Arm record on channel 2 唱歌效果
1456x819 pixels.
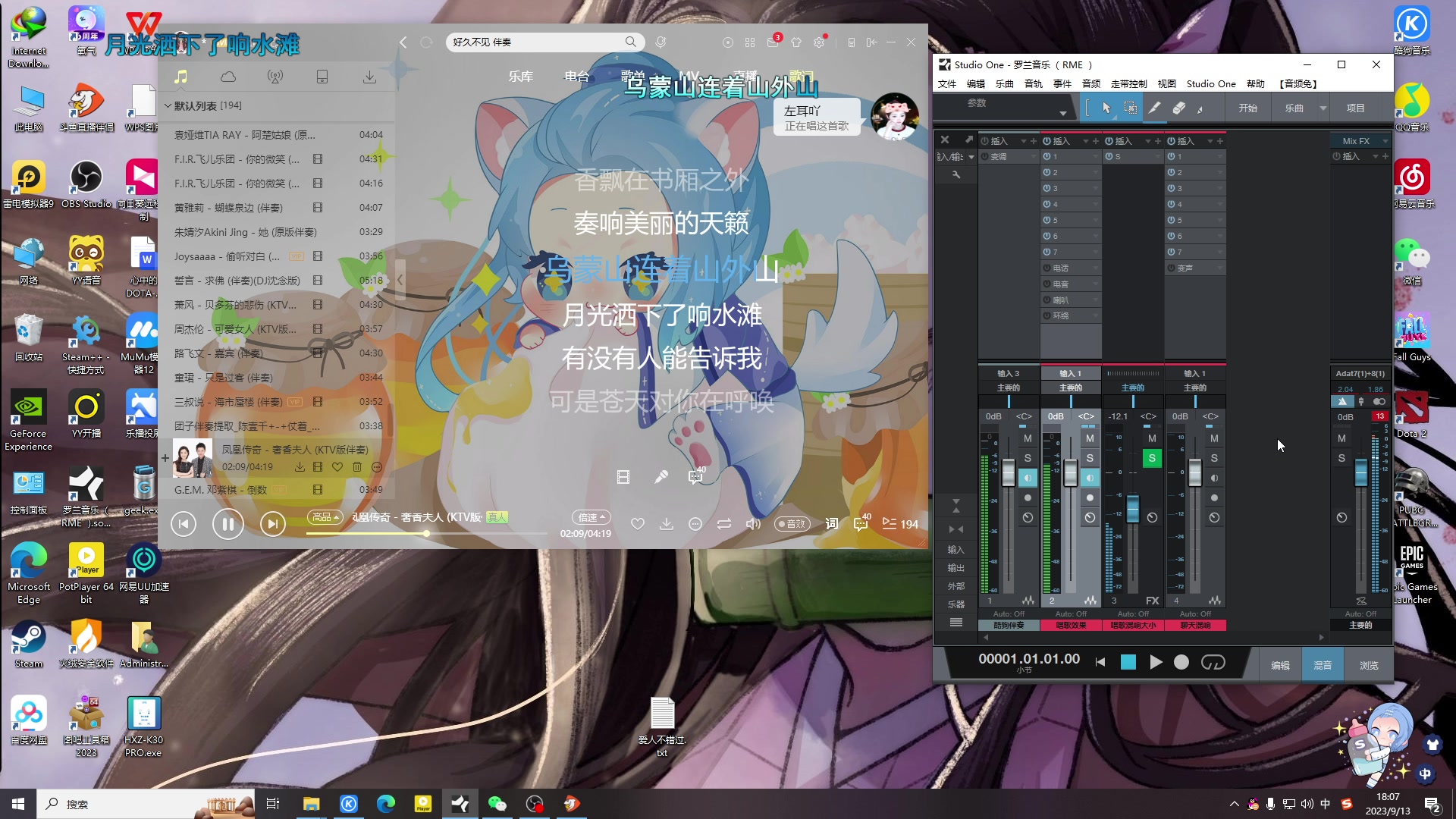pos(1090,498)
